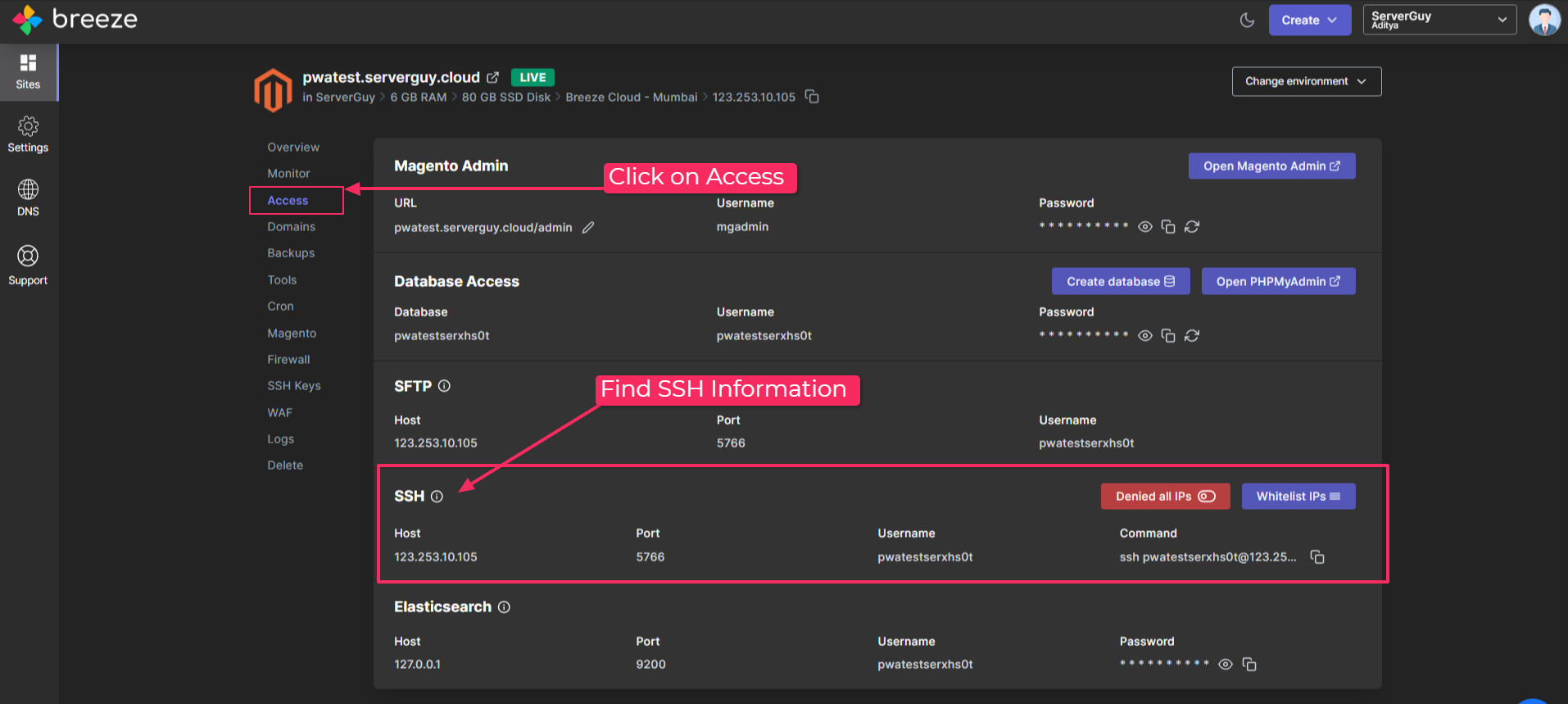
Task: Click the pwatest.serverguy.cloud site title
Action: tap(391, 77)
